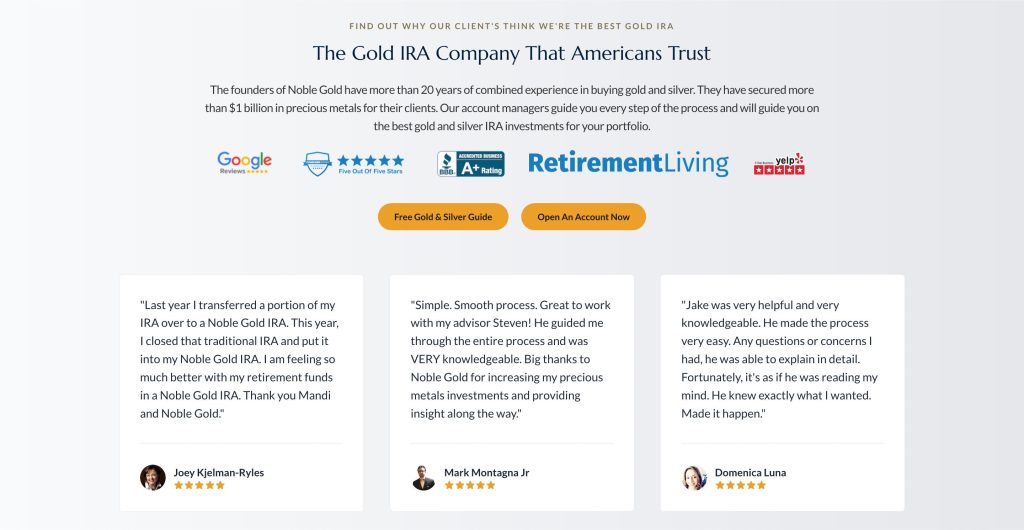Click the heading 'The Gold IRA Company That Americans Trust'
Image resolution: width=1024 pixels, height=530 pixels.
pos(512,53)
